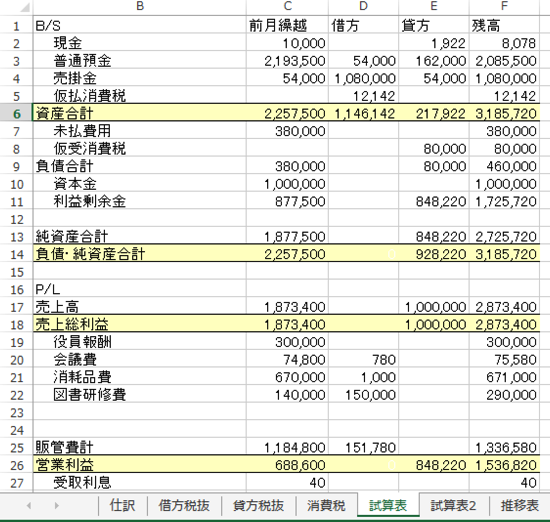Select the 売上高 cell

click(140, 307)
